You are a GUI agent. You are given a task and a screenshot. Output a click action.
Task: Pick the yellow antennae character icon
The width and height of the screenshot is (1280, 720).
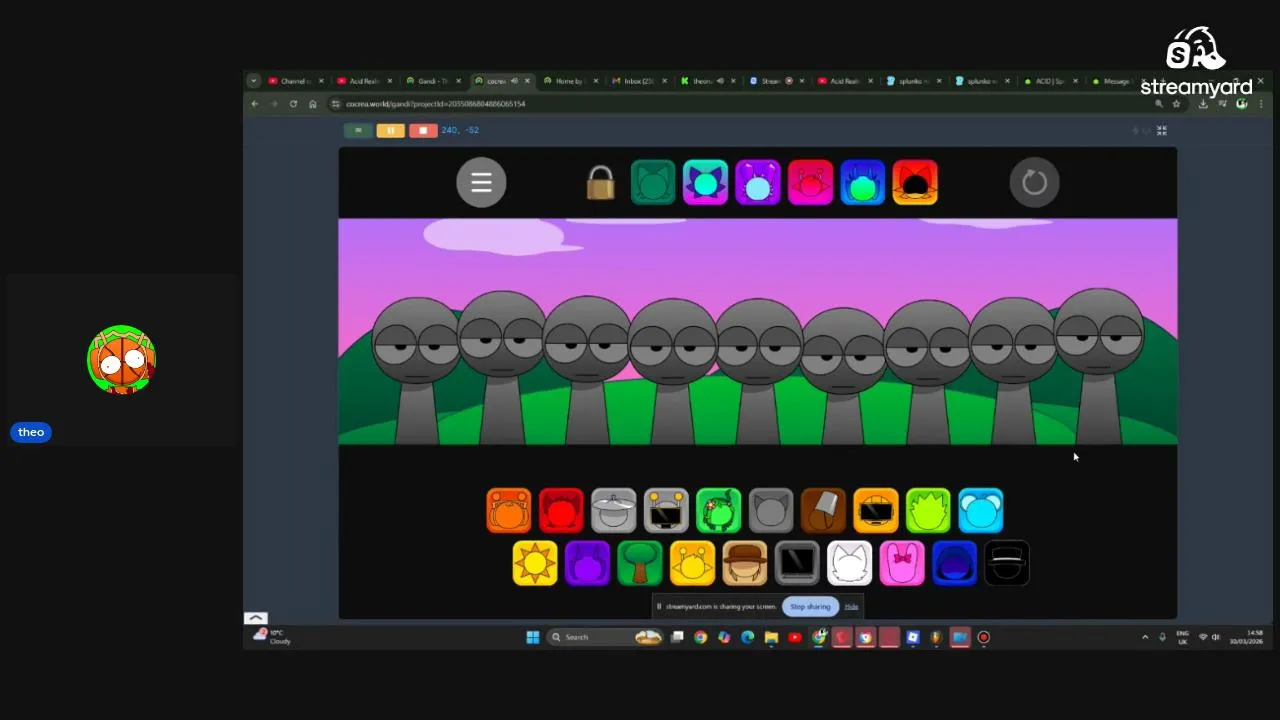[x=692, y=563]
